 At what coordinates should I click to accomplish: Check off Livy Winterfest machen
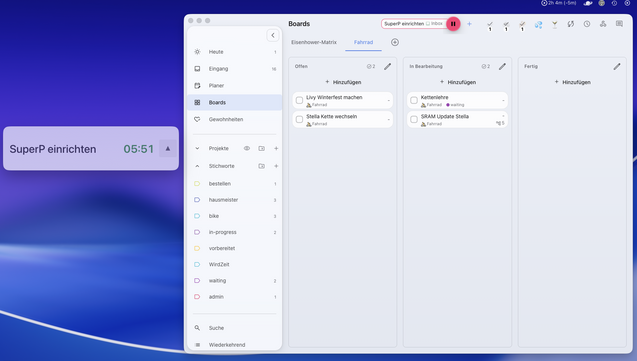299,100
